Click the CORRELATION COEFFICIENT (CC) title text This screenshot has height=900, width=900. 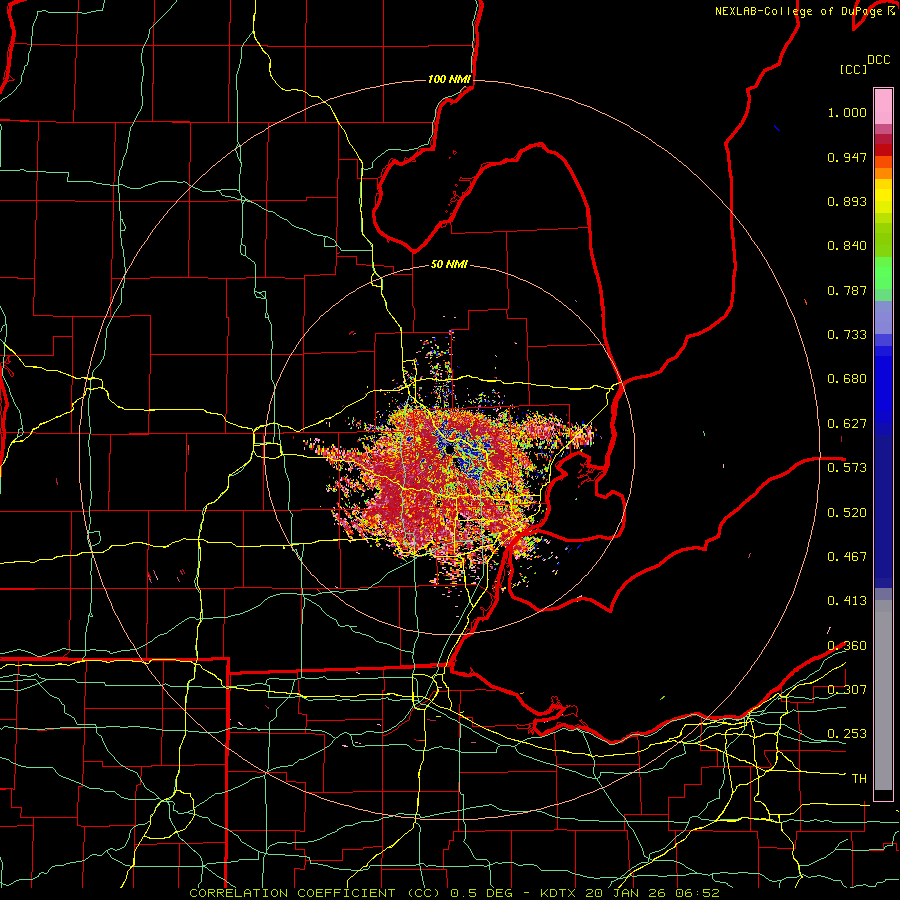pos(315,893)
